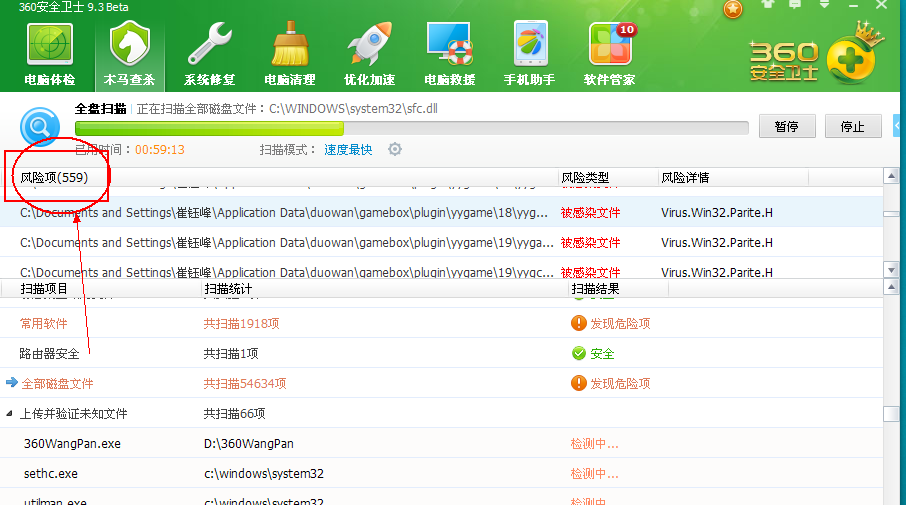Click the 风险项(559) column header
Screen dimensions: 906x505
click(54, 178)
